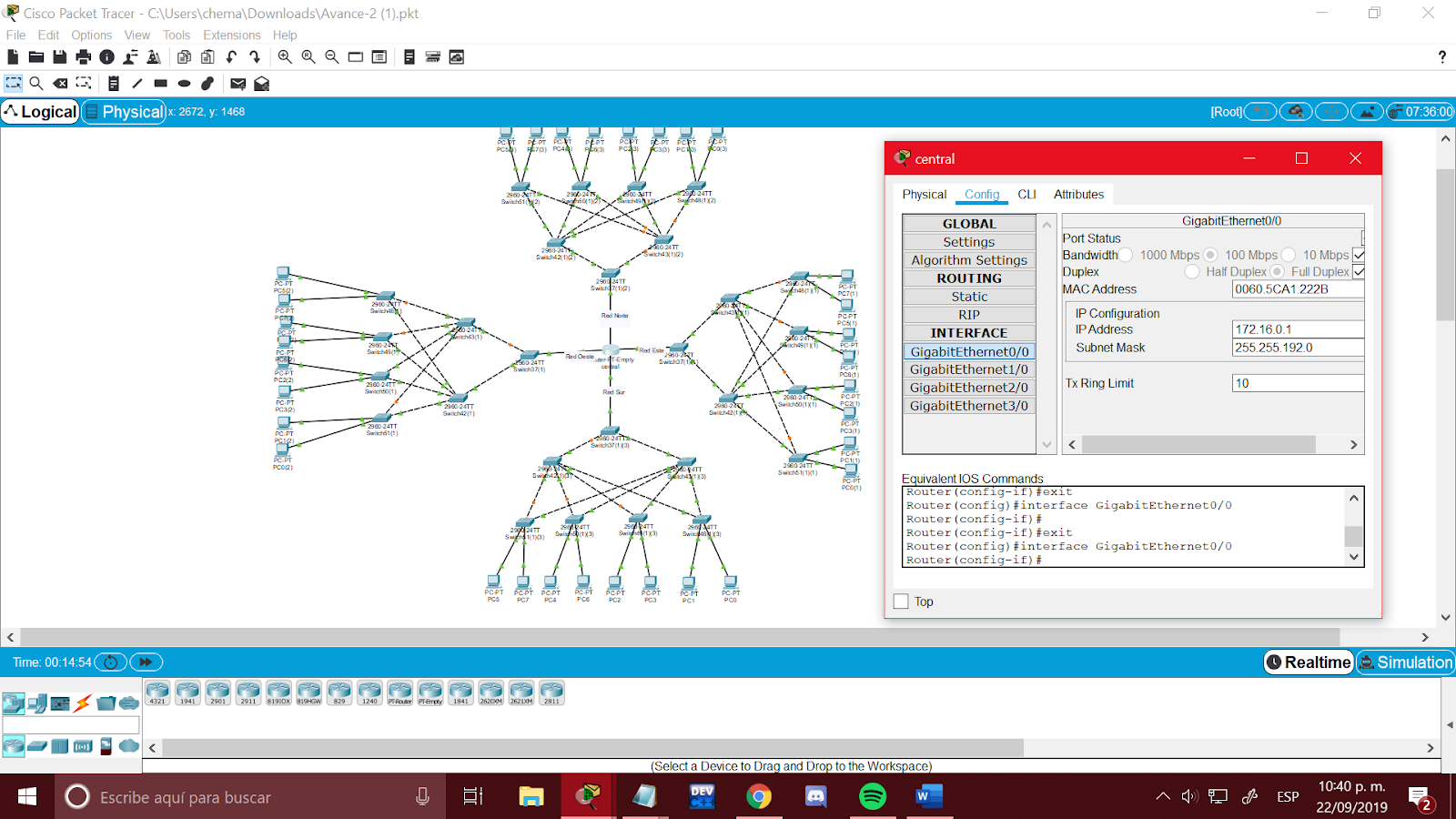The height and width of the screenshot is (819, 1456).
Task: Select the Place Note tool
Action: coord(114,84)
